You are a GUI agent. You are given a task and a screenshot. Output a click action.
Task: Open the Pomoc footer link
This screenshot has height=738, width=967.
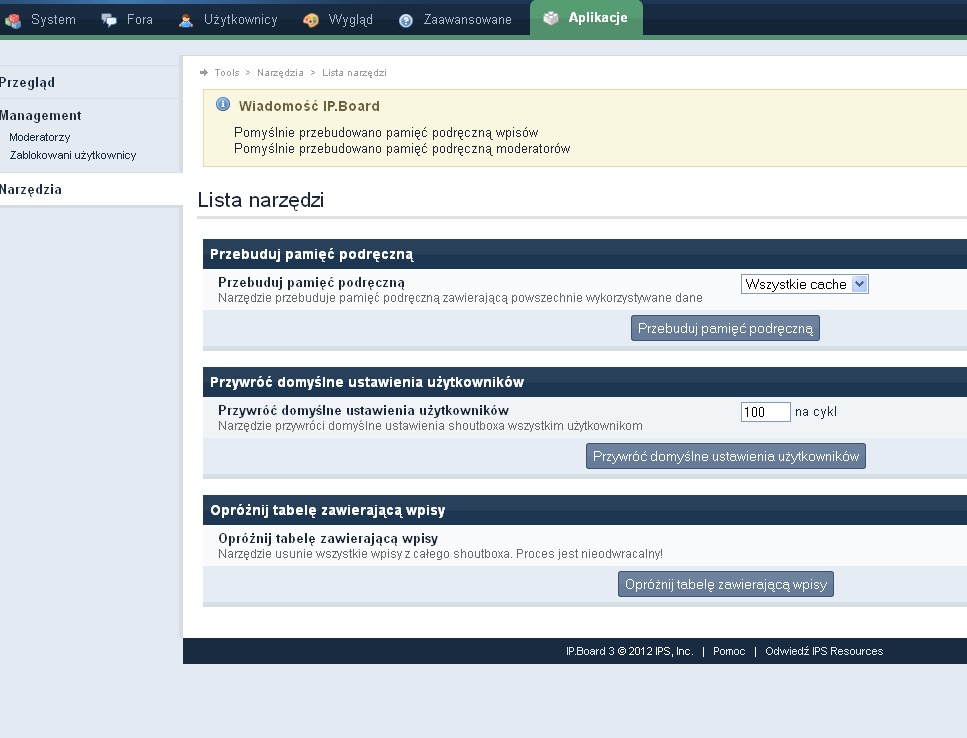(x=729, y=651)
